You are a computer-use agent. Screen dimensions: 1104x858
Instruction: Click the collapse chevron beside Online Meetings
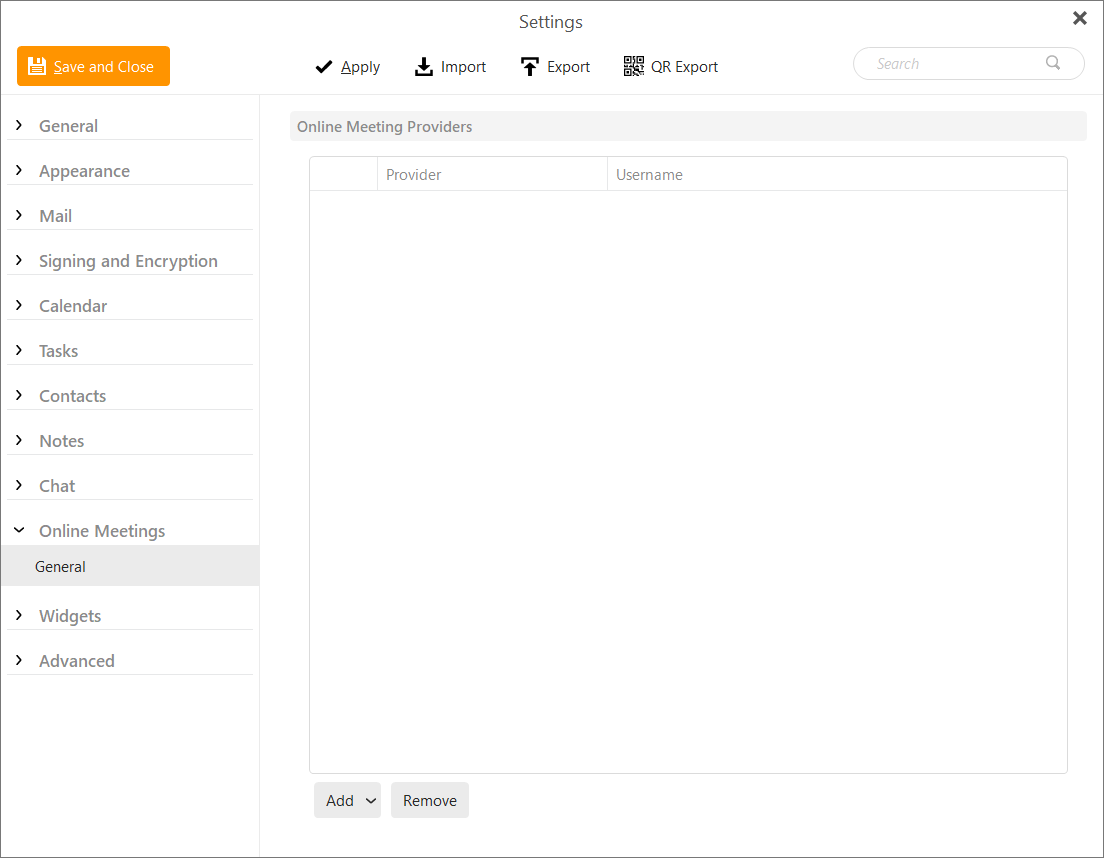tap(19, 530)
